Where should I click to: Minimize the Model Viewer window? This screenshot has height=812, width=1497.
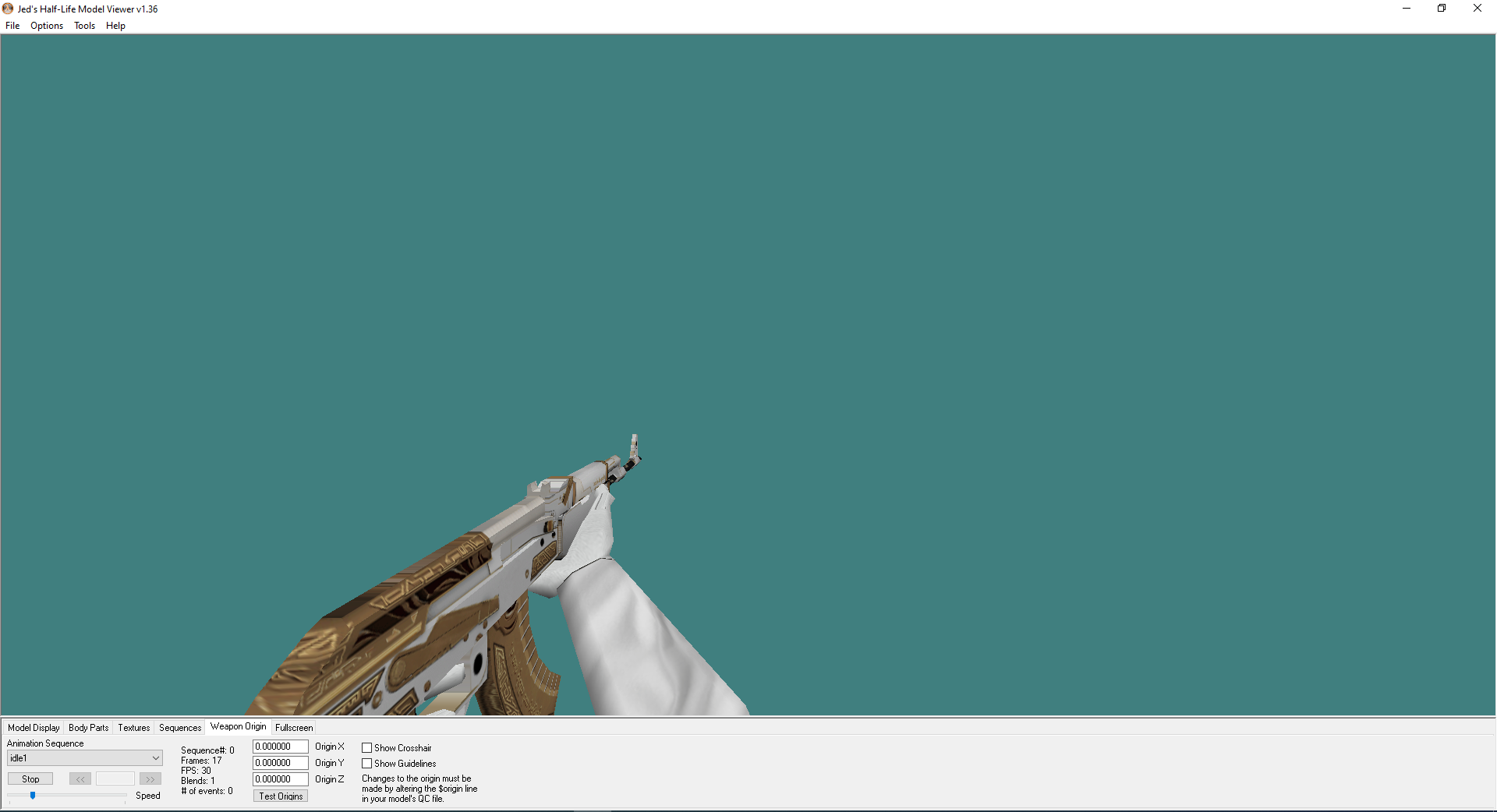pyautogui.click(x=1407, y=9)
